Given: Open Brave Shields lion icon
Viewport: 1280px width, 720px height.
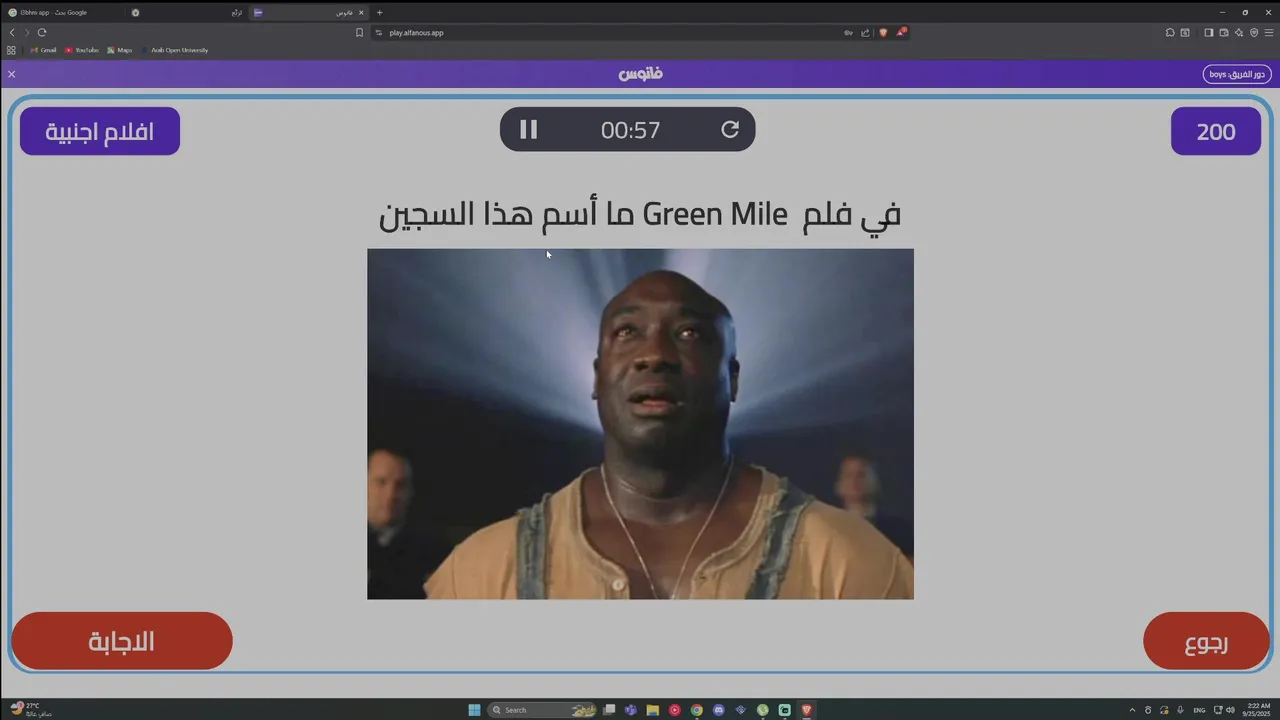Looking at the screenshot, I should pyautogui.click(x=883, y=32).
